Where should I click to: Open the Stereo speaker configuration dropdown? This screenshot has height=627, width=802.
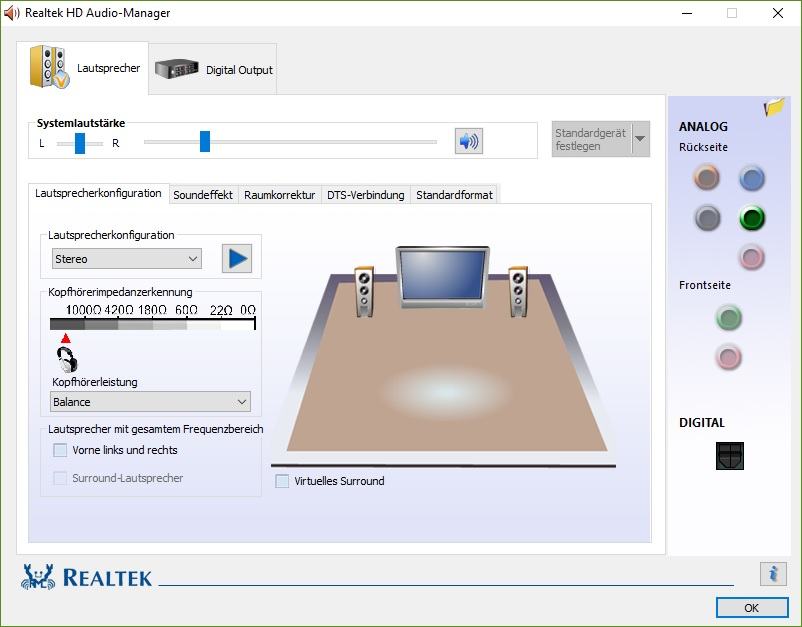[127, 259]
